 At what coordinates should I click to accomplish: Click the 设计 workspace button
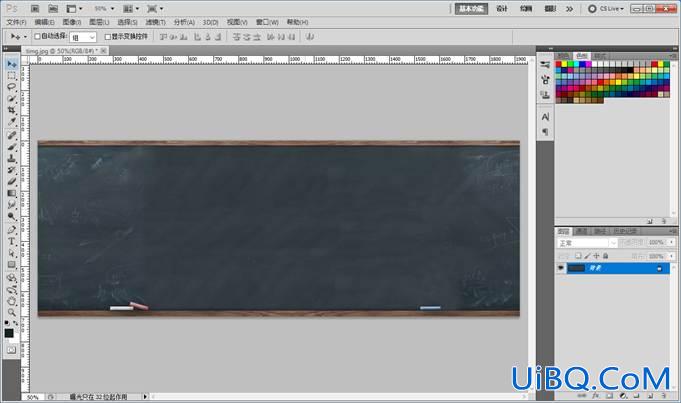coord(502,9)
